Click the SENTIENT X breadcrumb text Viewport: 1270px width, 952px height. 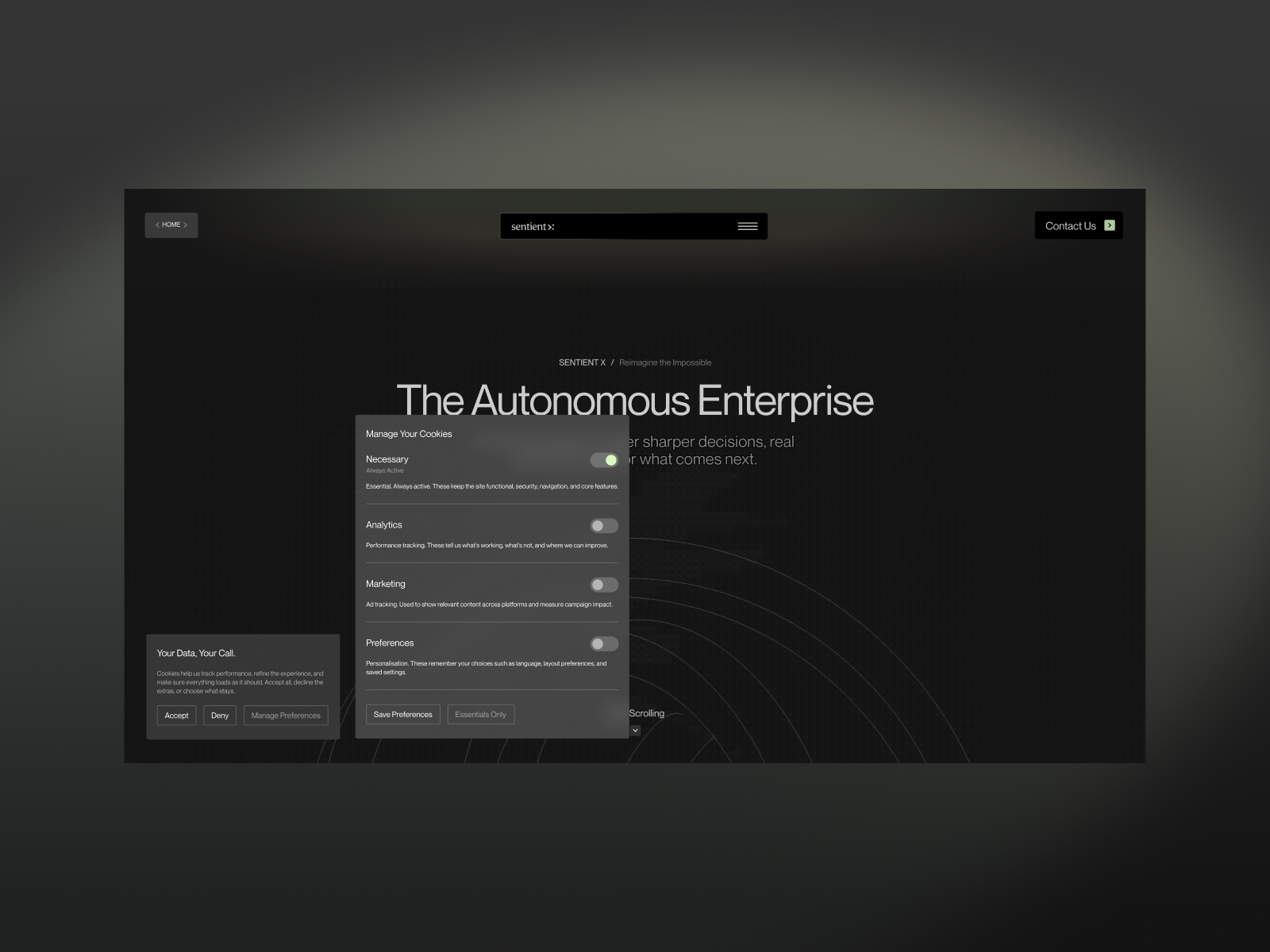tap(582, 363)
